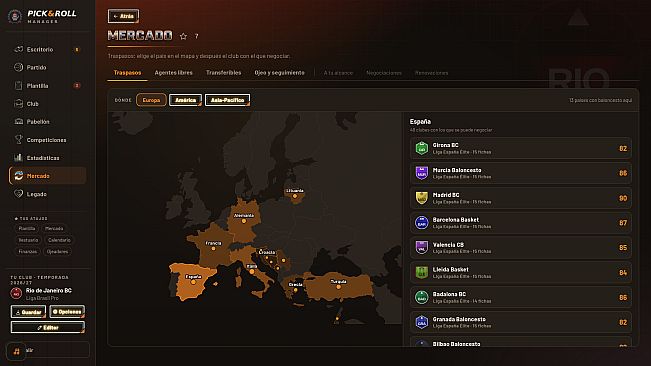The image size is (651, 366).
Task: Click the Editor button
Action: pos(48,327)
